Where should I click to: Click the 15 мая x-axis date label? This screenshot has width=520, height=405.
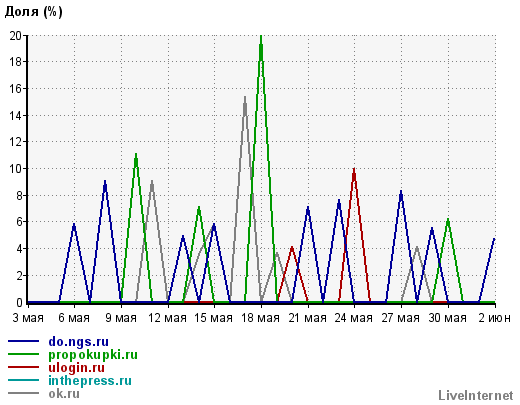click(x=213, y=318)
